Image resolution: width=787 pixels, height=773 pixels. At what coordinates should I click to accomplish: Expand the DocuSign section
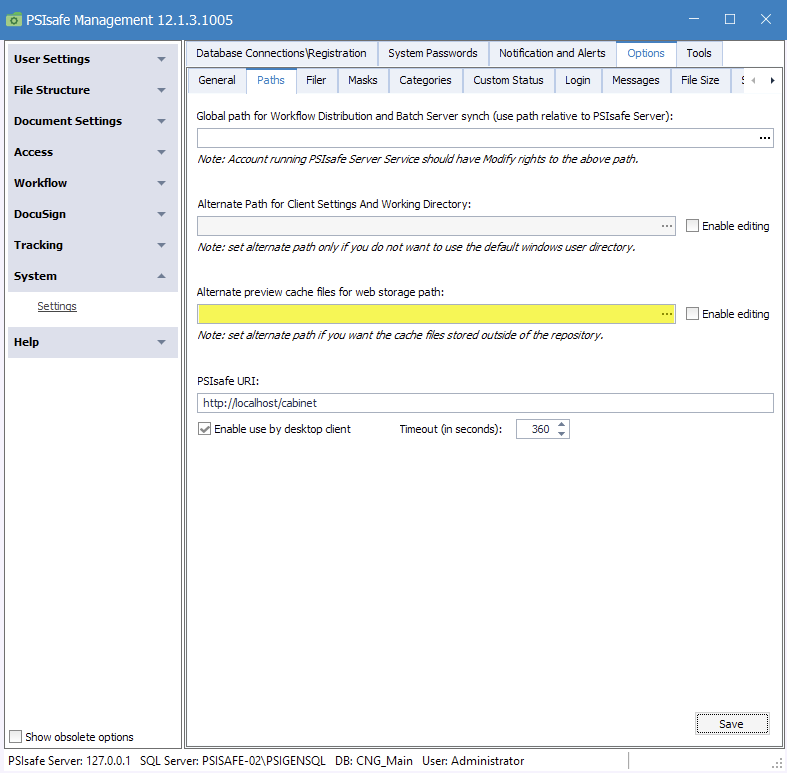pos(93,214)
